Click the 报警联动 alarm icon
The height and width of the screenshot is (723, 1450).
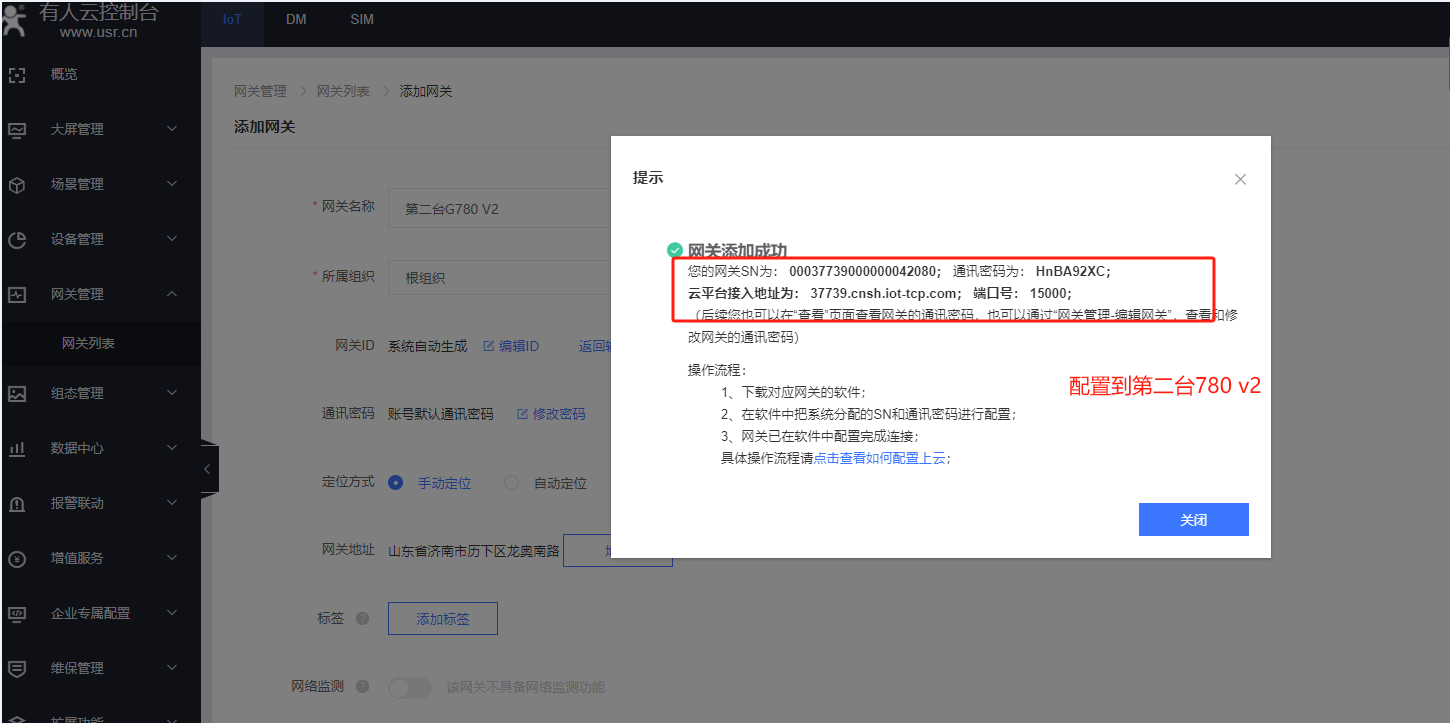click(x=16, y=504)
